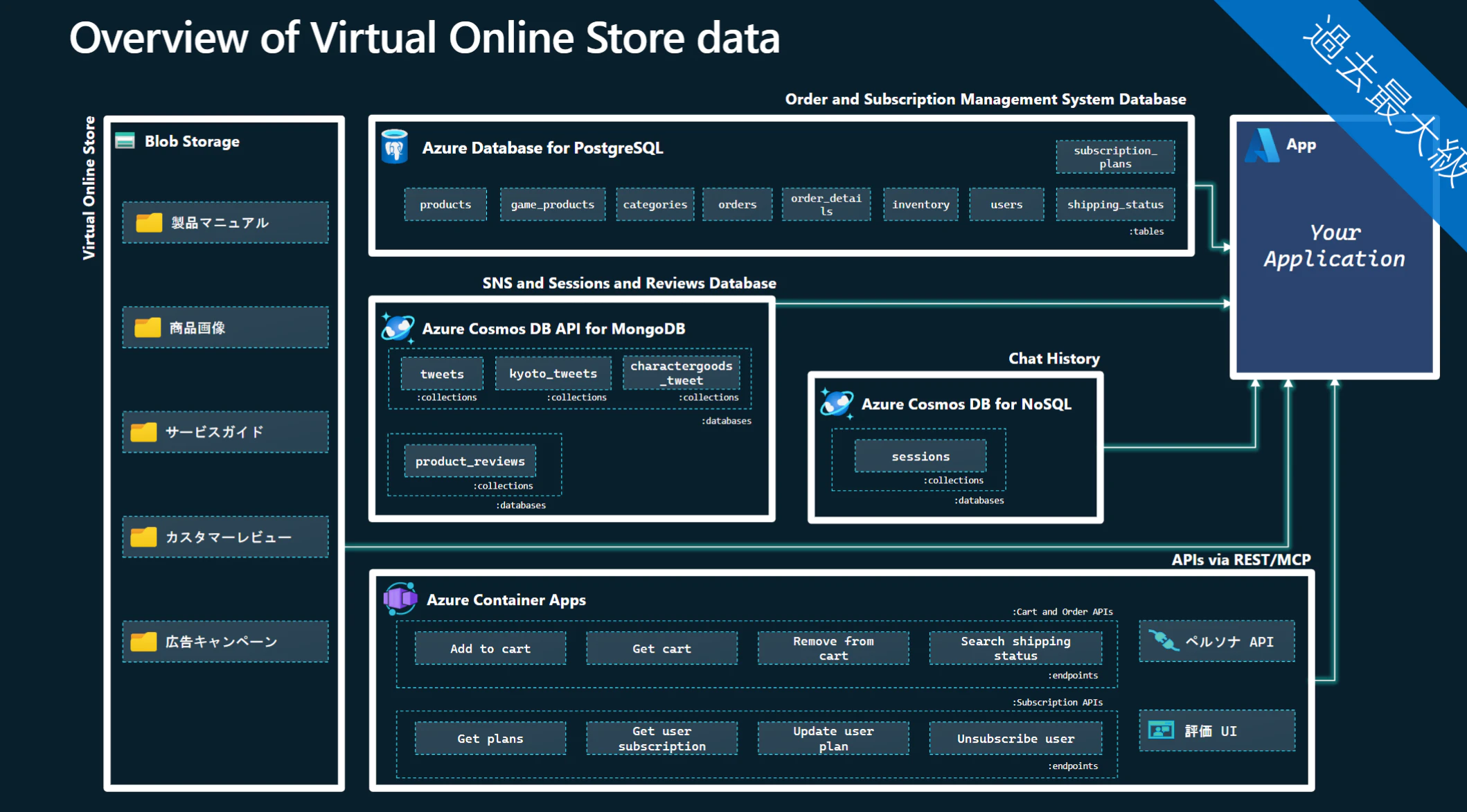1467x812 pixels.
Task: Select the product_reviews collection box
Action: (470, 461)
